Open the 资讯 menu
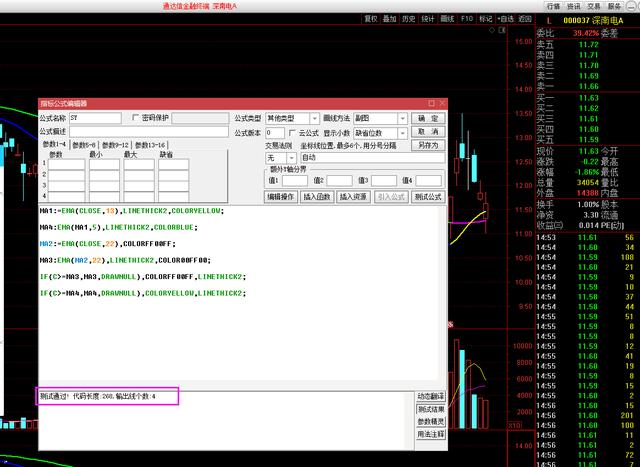The image size is (640, 467). 573,6
